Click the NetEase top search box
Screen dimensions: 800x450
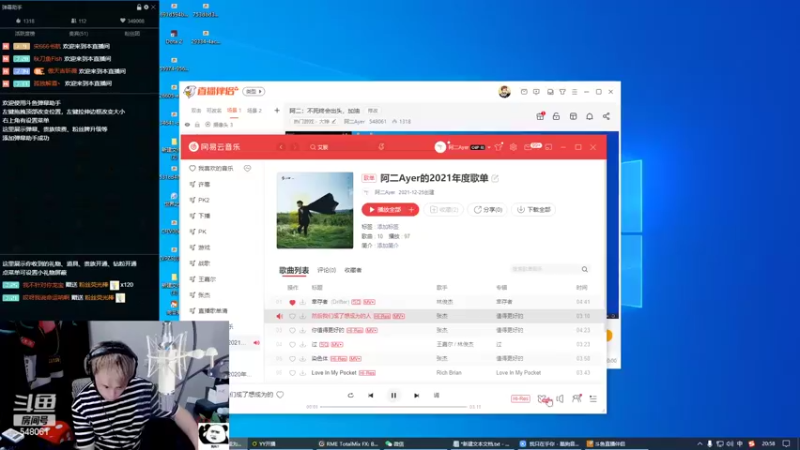(x=339, y=147)
